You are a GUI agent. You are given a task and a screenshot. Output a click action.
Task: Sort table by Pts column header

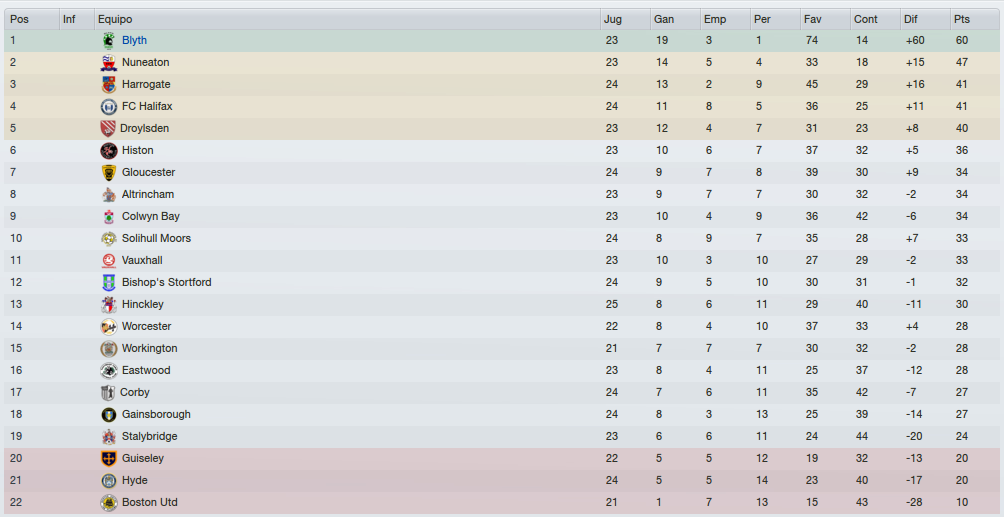pos(974,19)
